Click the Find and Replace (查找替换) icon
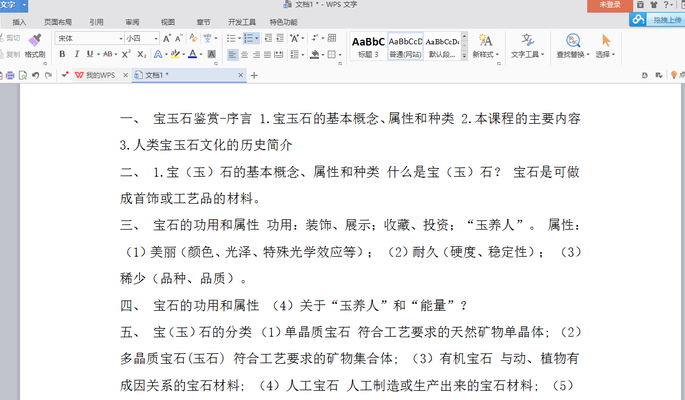Viewport: 685px width, 400px height. coord(573,40)
